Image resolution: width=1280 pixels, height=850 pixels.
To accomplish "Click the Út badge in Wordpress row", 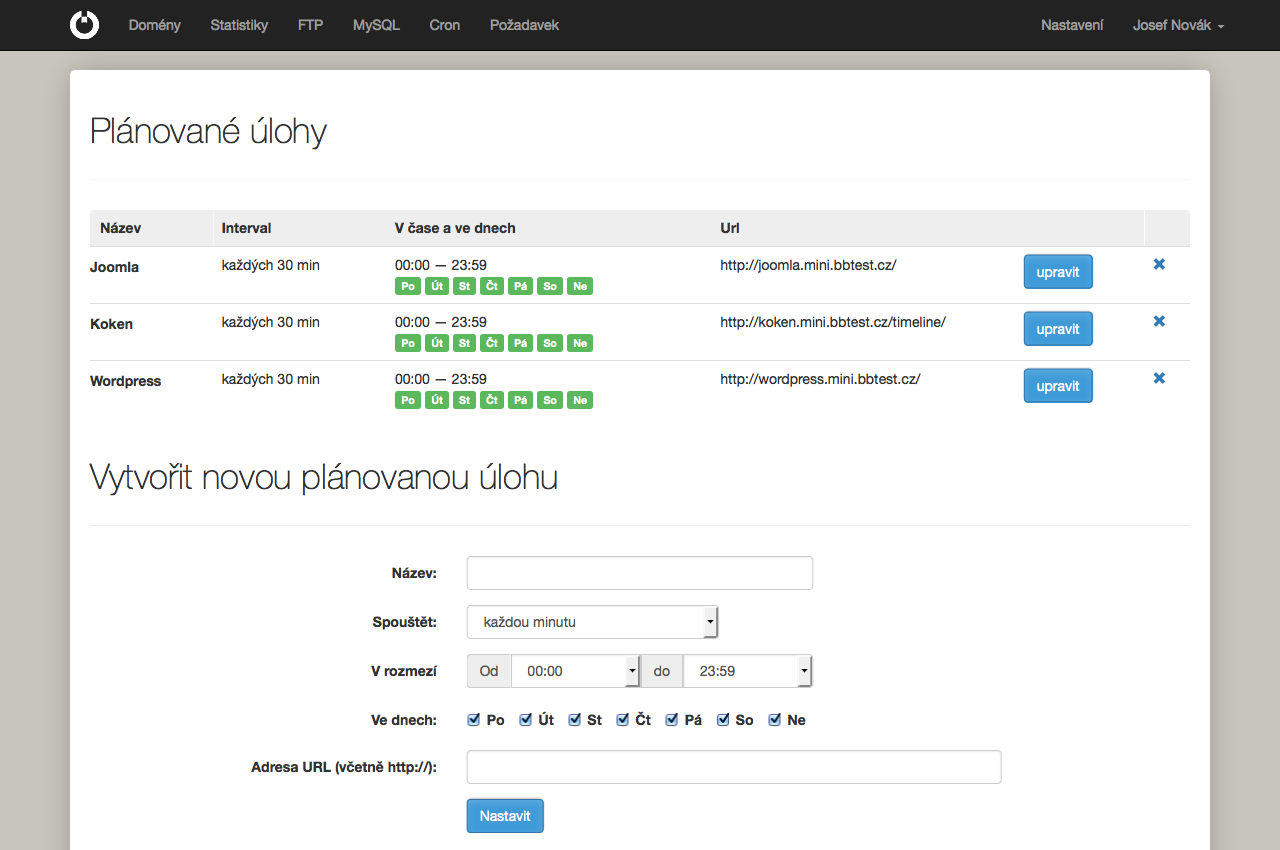I will pyautogui.click(x=437, y=400).
